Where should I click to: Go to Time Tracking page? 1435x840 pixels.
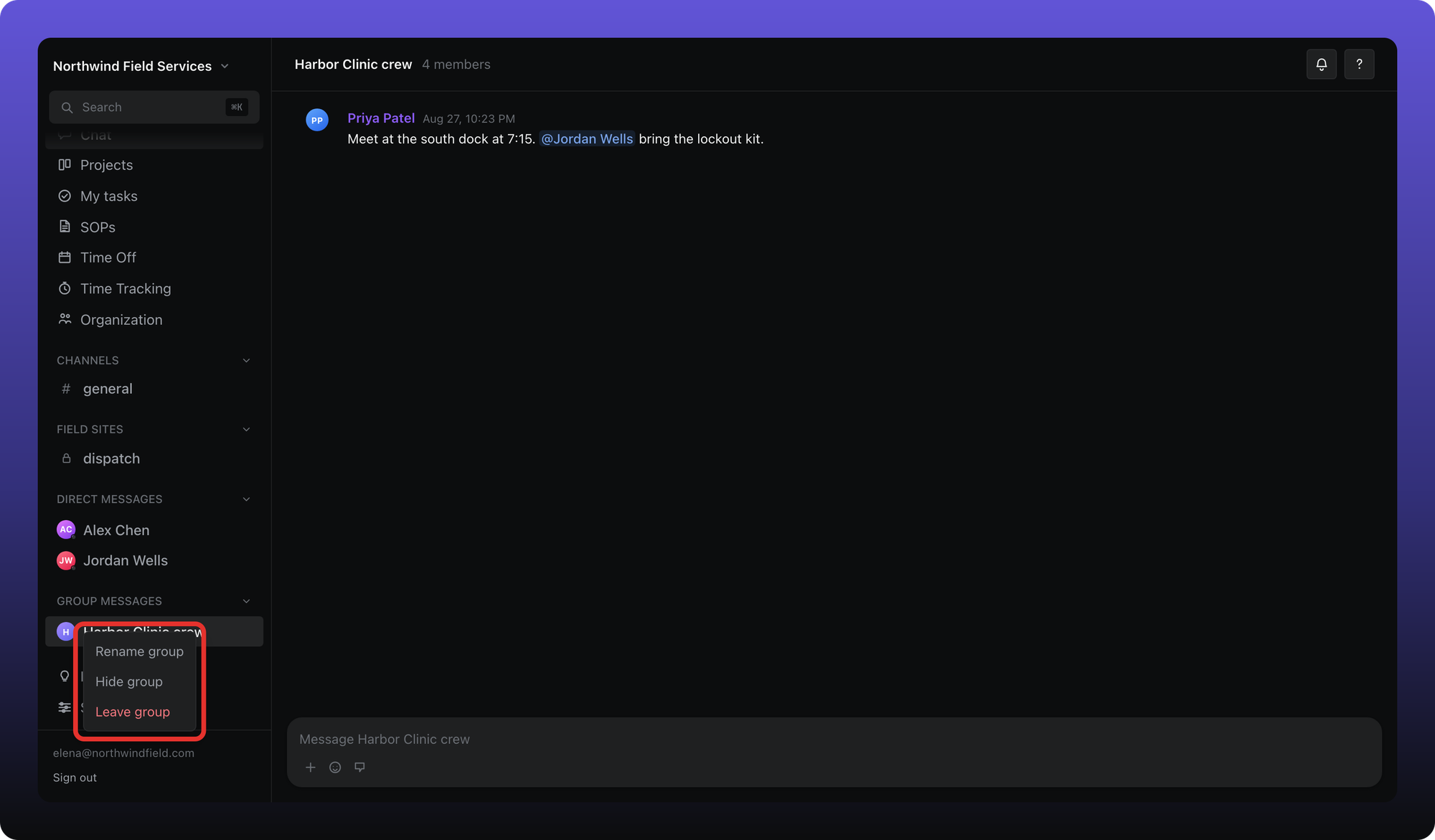154,288
